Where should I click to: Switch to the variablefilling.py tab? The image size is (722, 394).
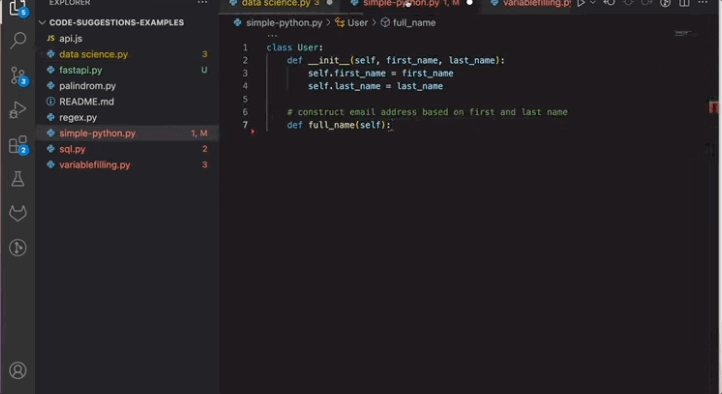pyautogui.click(x=531, y=3)
